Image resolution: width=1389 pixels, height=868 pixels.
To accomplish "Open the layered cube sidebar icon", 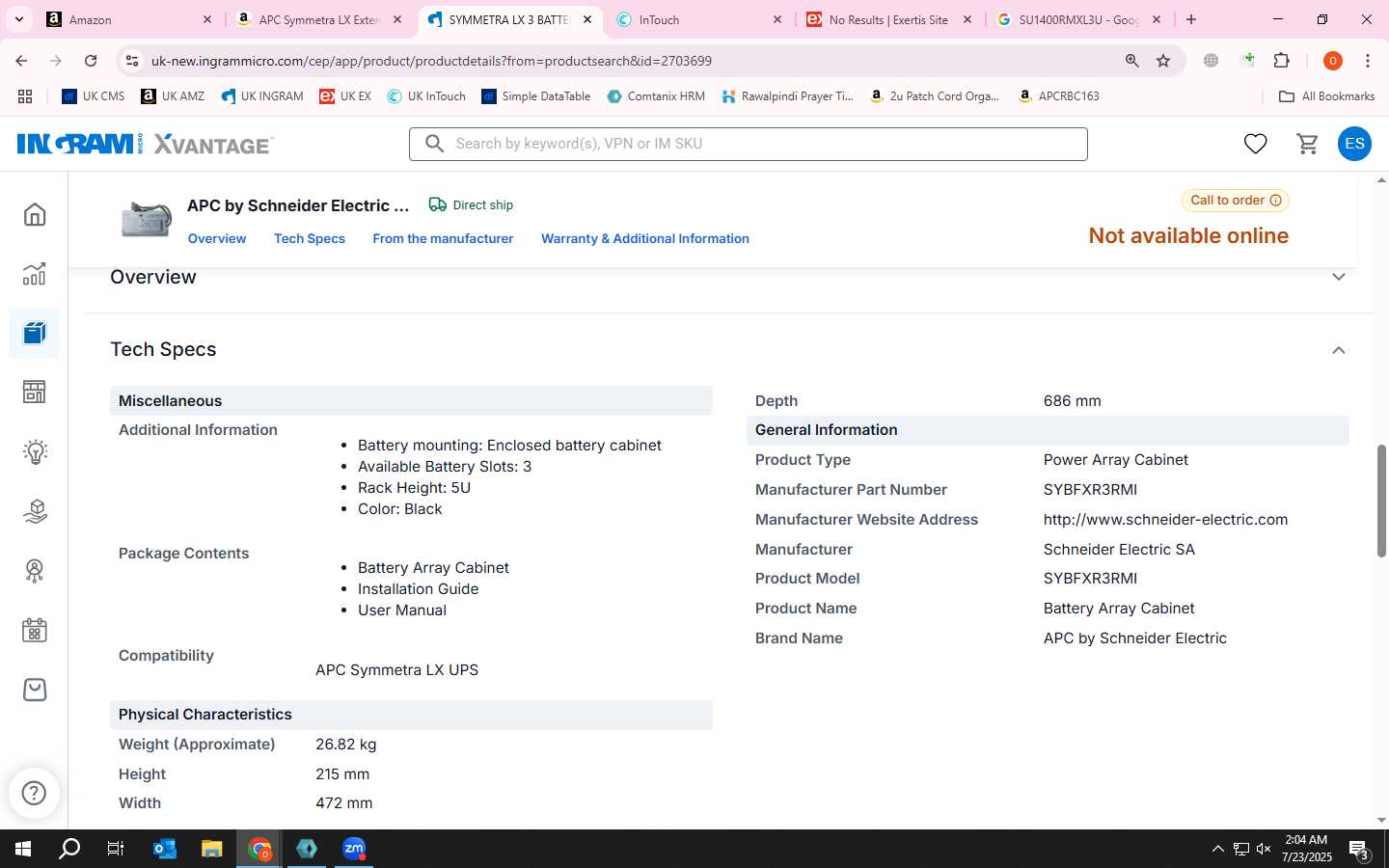I will pyautogui.click(x=35, y=511).
